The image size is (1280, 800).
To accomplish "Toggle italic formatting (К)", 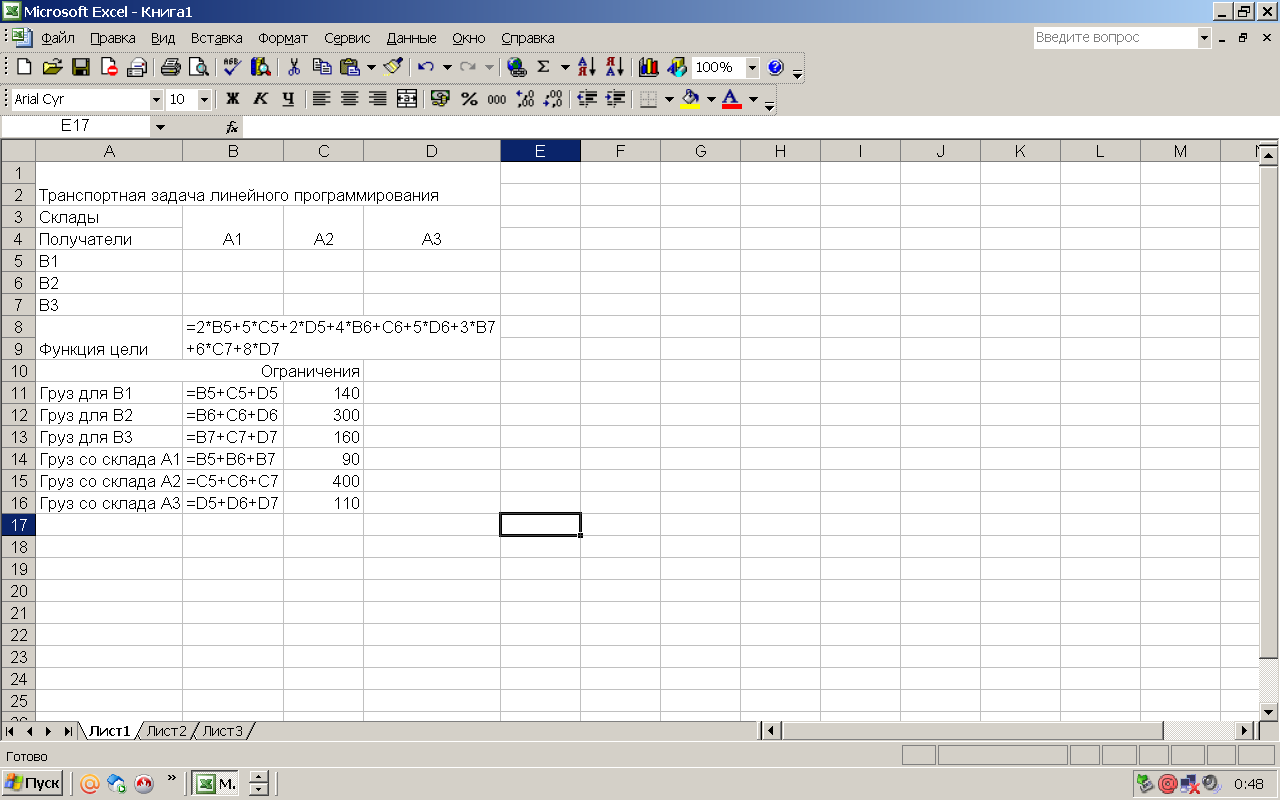I will [260, 99].
